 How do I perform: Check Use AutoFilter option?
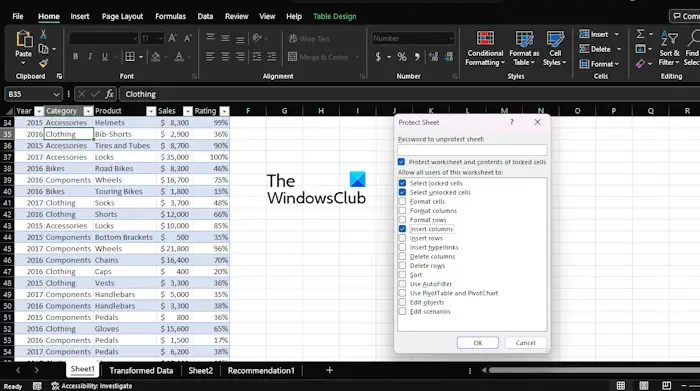[402, 284]
